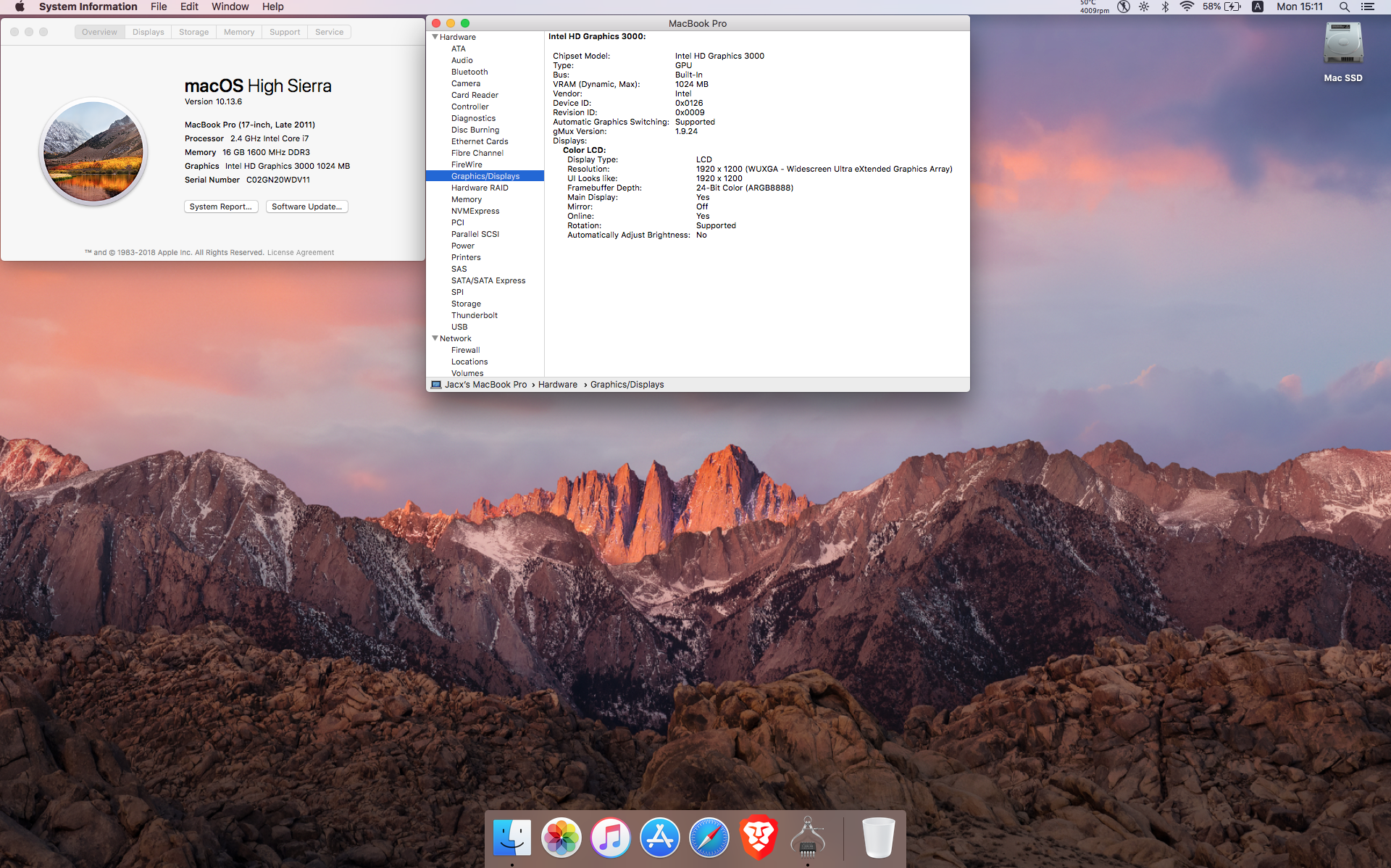This screenshot has height=868, width=1391.
Task: Open the App Store dock icon
Action: (660, 838)
